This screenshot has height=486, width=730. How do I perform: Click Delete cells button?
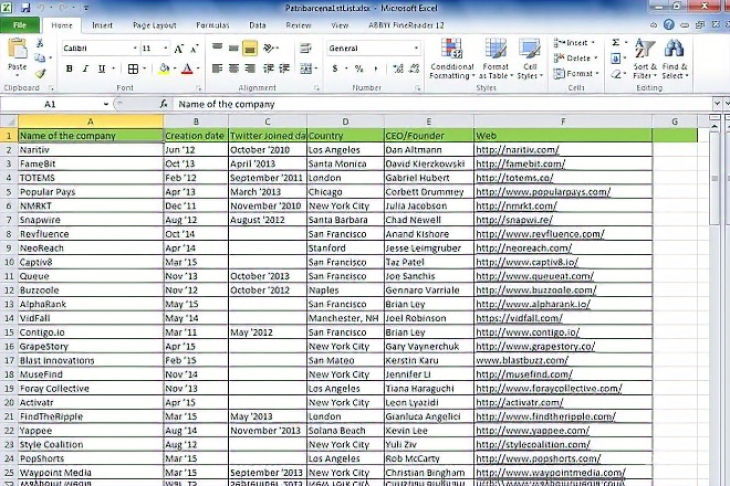coord(575,58)
